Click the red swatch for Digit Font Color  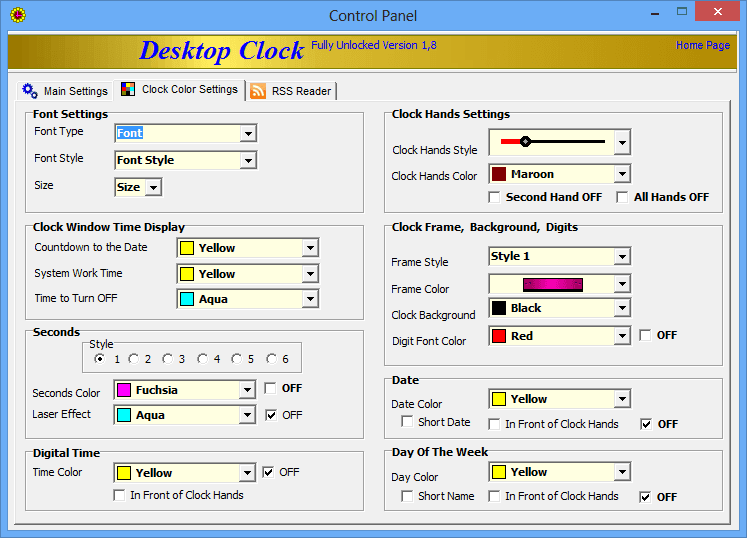499,336
